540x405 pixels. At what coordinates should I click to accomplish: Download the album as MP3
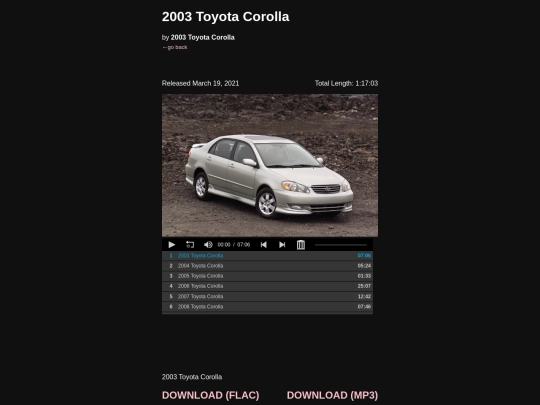(x=332, y=395)
